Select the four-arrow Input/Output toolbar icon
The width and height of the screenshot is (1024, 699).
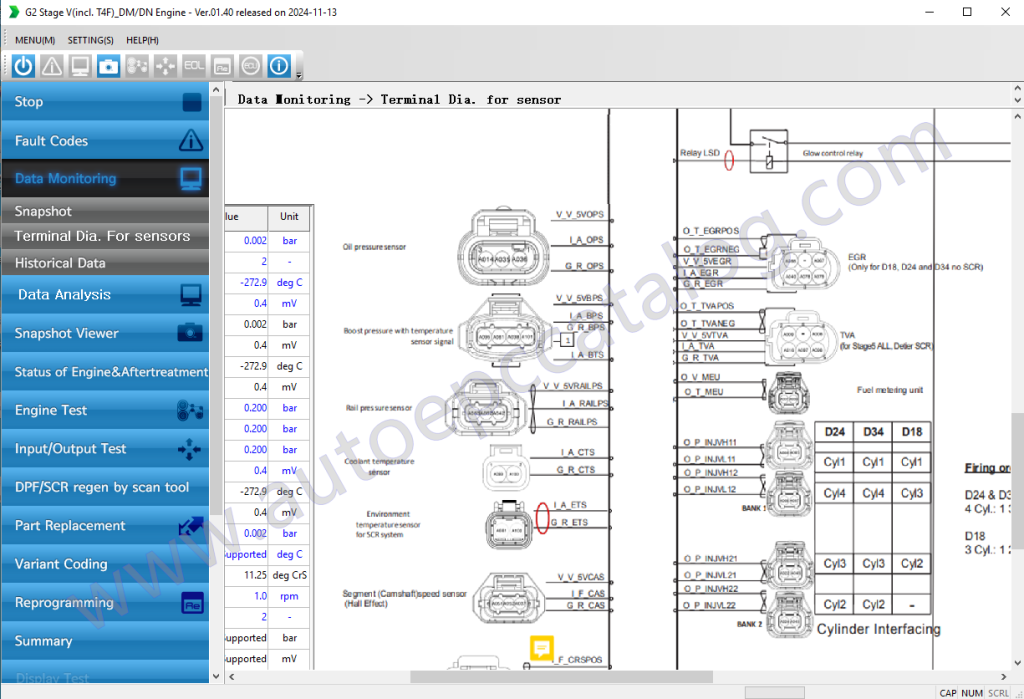click(165, 66)
